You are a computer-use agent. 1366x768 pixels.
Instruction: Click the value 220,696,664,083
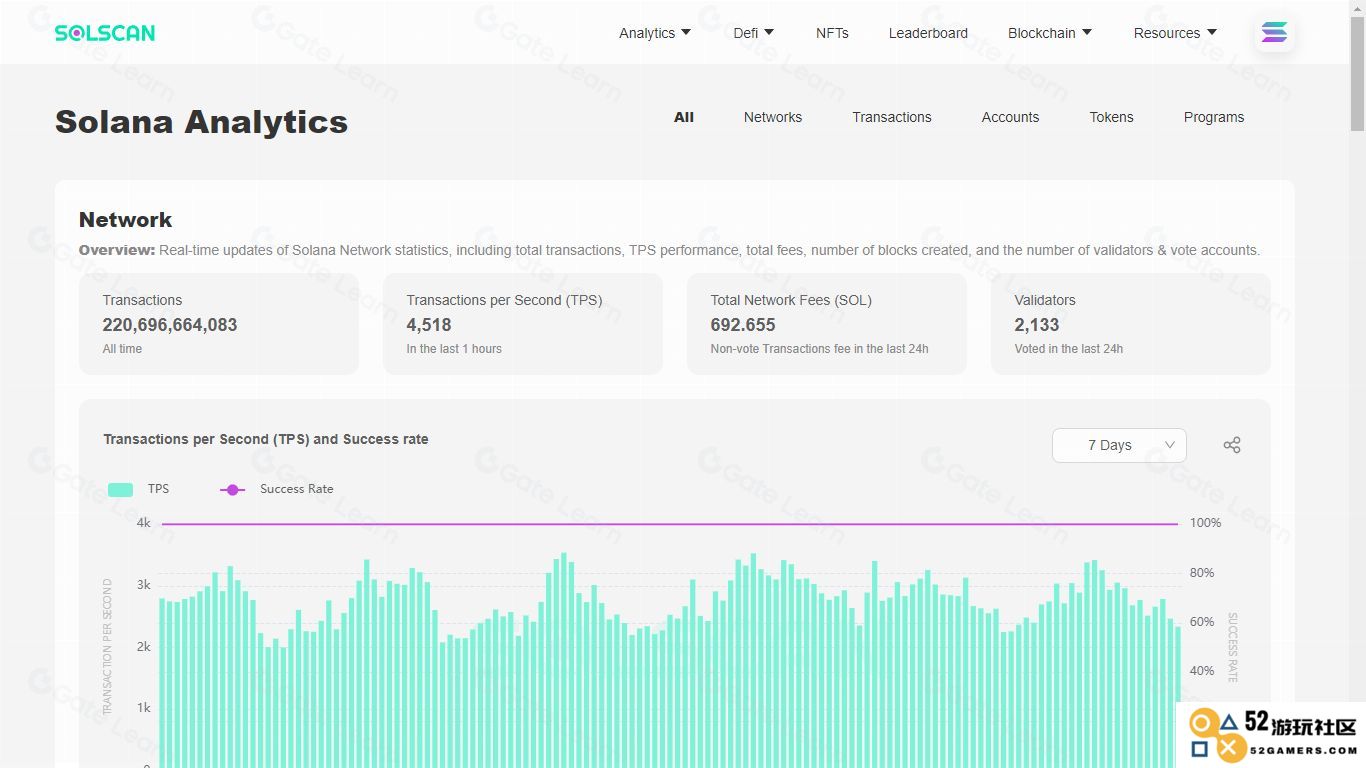[170, 325]
